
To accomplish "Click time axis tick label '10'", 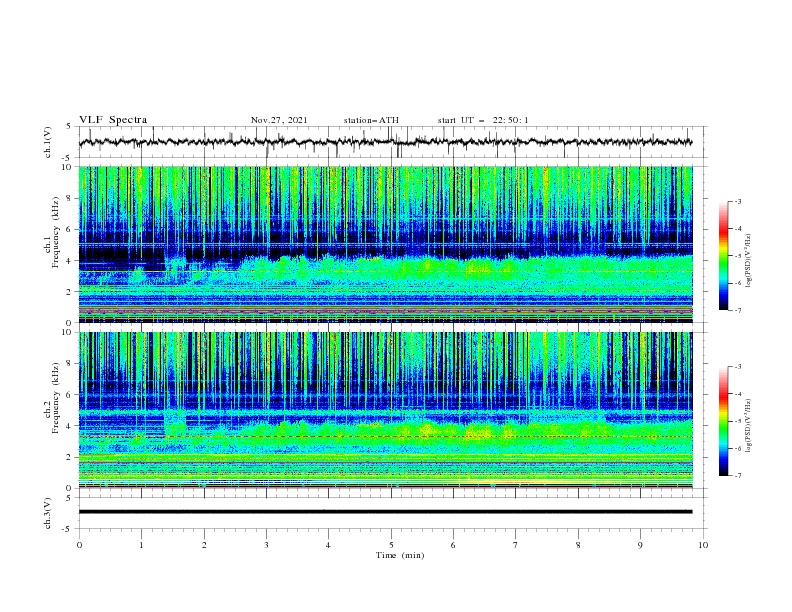I will [x=703, y=545].
